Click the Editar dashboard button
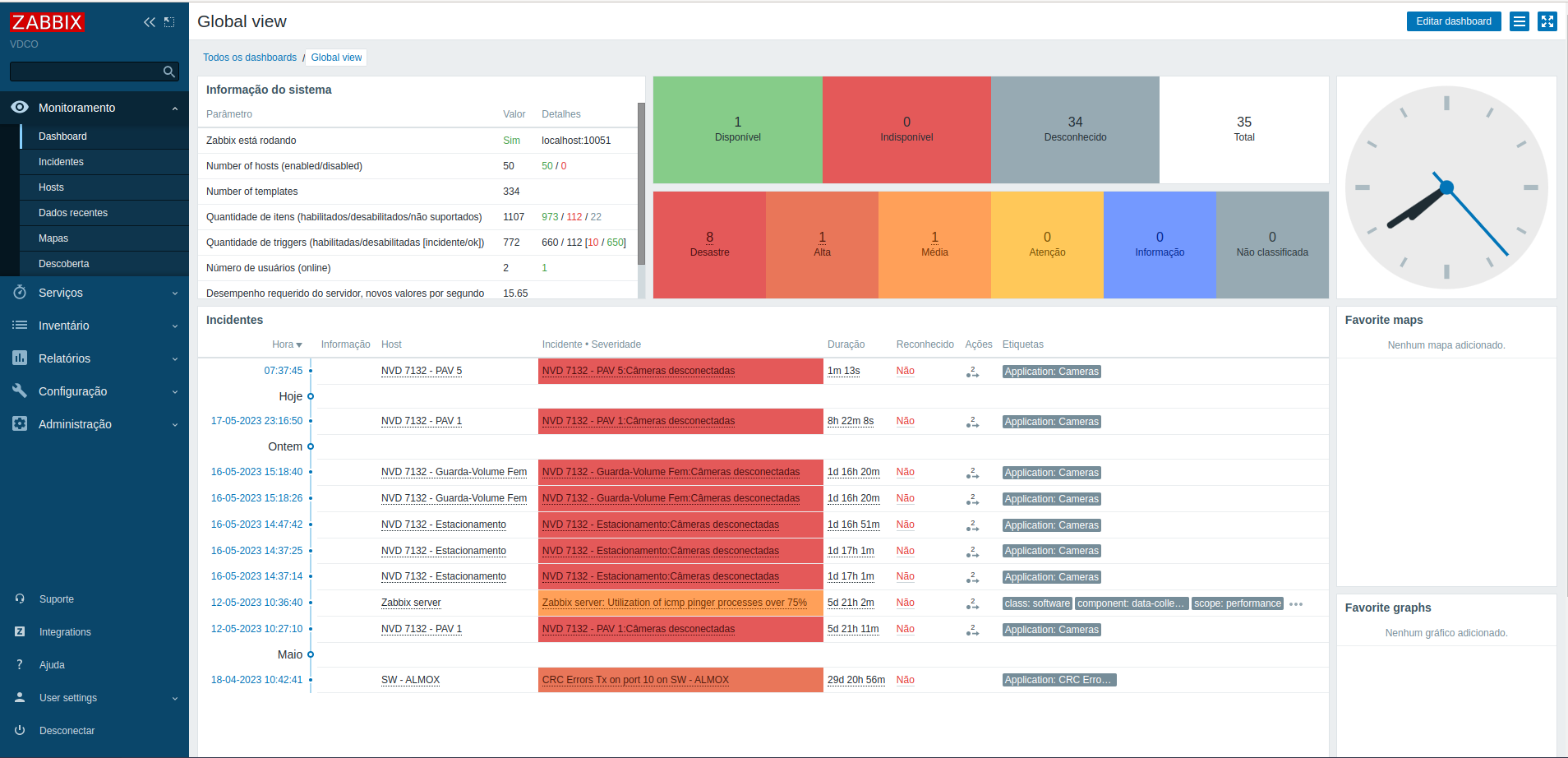The image size is (1568, 758). pyautogui.click(x=1454, y=21)
